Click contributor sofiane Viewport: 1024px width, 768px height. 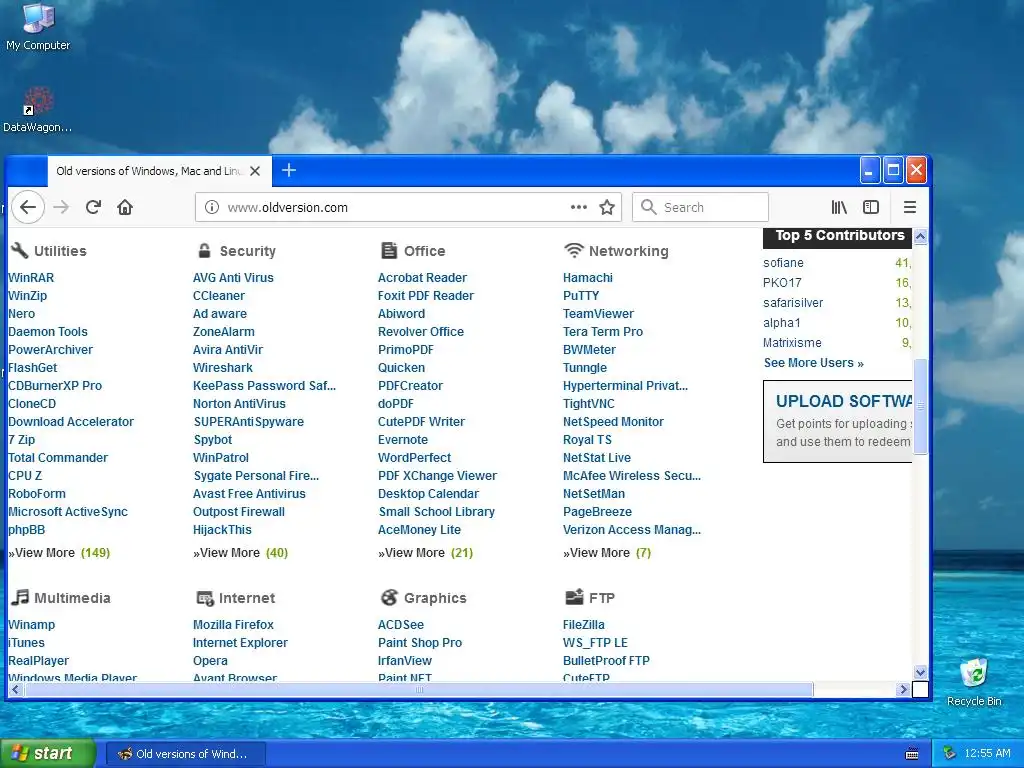[783, 263]
